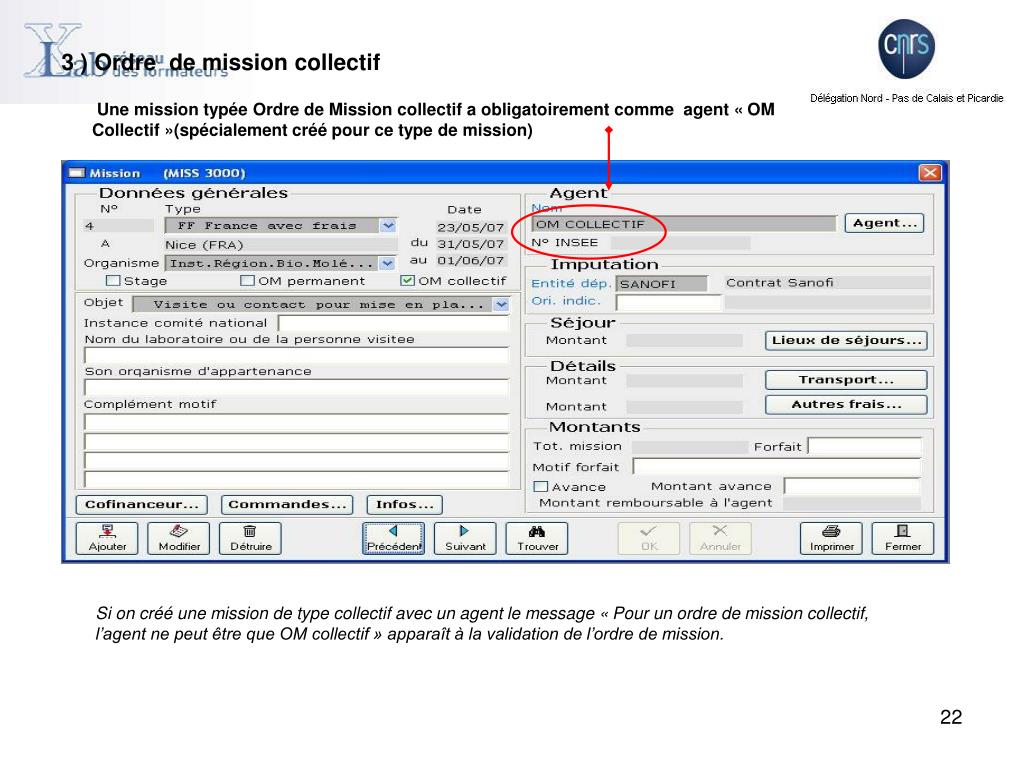Print with the Imprimer button
Image resolution: width=1024 pixels, height=768 pixels.
831,539
